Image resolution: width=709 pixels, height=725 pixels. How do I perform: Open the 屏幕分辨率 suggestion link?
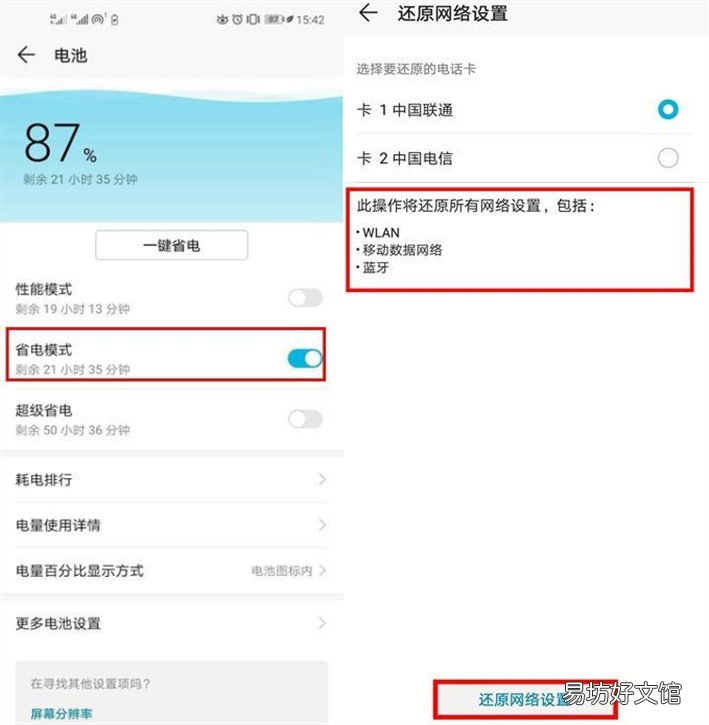[61, 713]
